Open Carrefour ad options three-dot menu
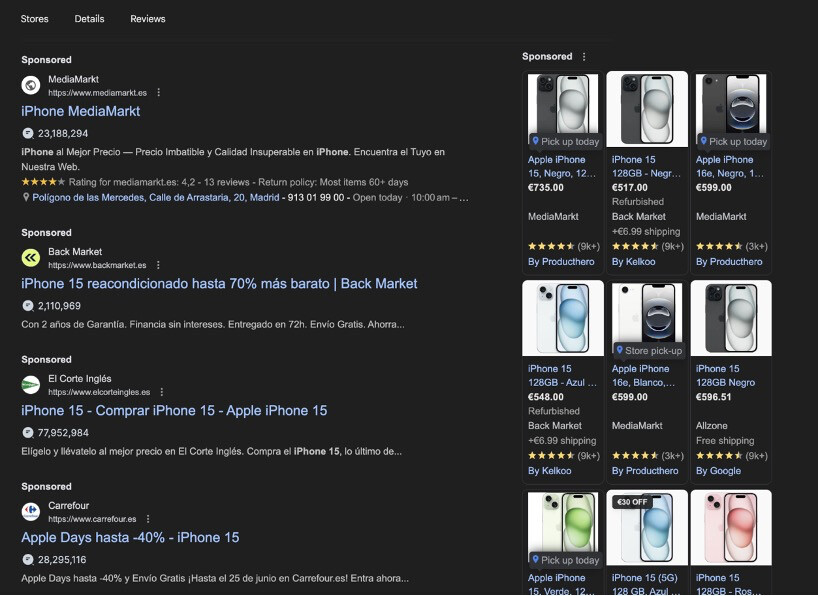The image size is (818, 596). point(148,519)
